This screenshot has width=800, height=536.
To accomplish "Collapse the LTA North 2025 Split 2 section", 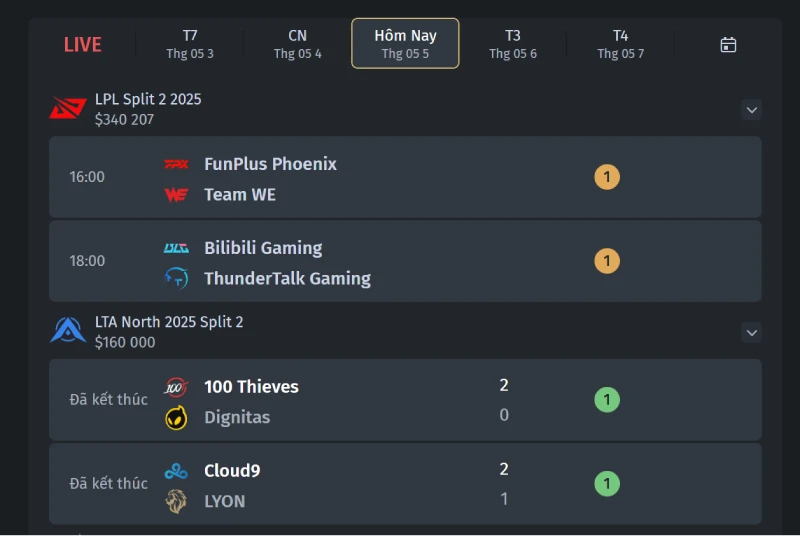I will pyautogui.click(x=752, y=332).
